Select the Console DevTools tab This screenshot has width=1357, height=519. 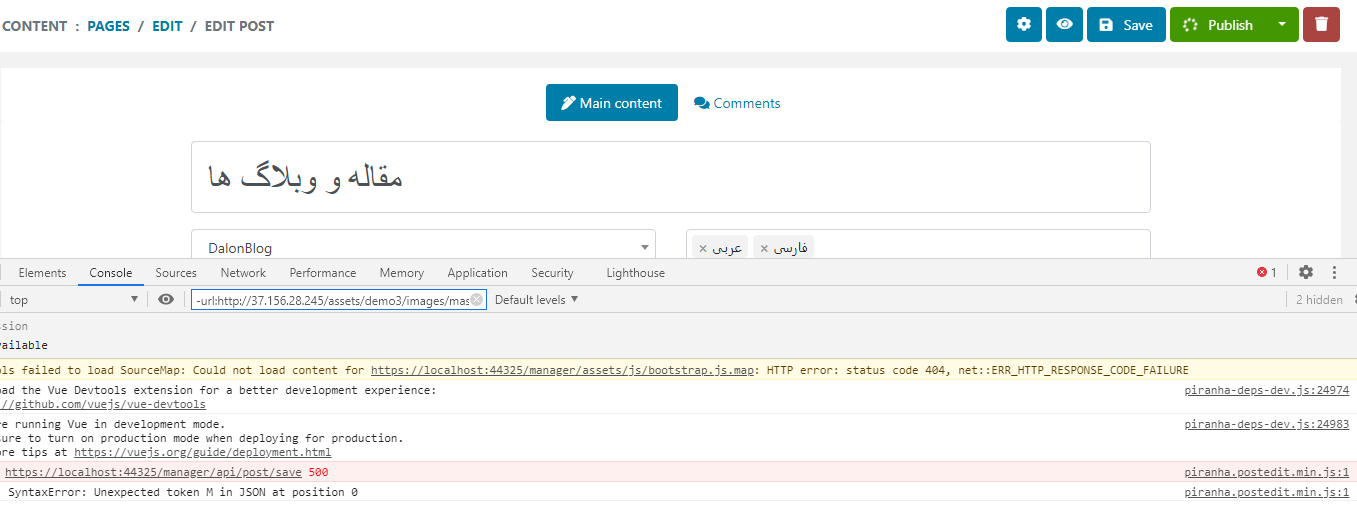111,273
